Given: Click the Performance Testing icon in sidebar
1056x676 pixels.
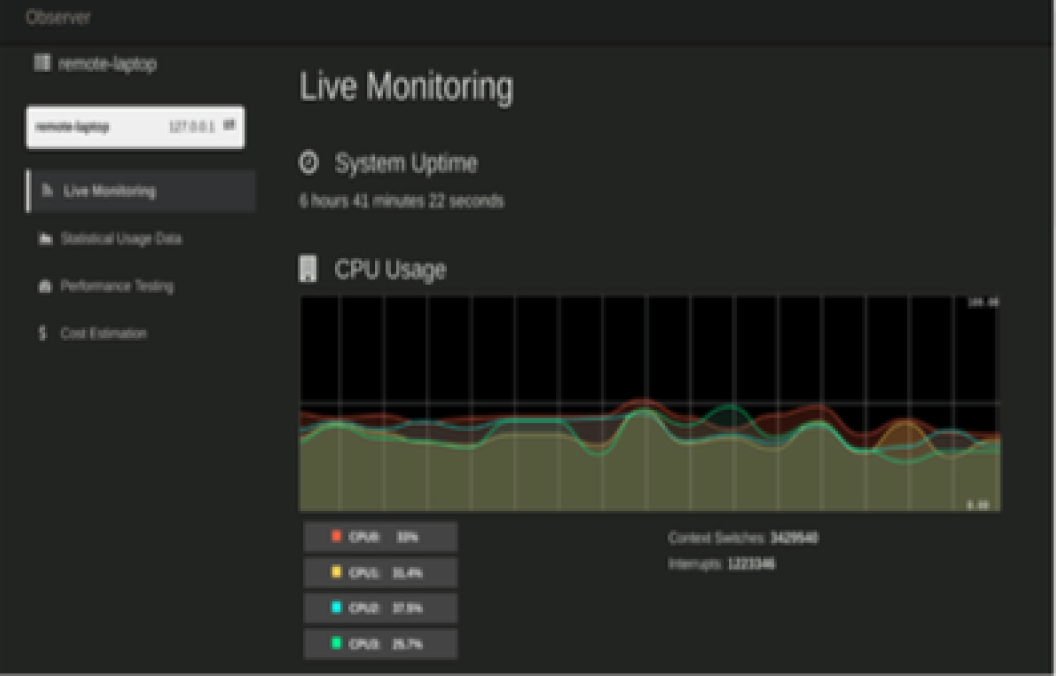Looking at the screenshot, I should [x=44, y=286].
